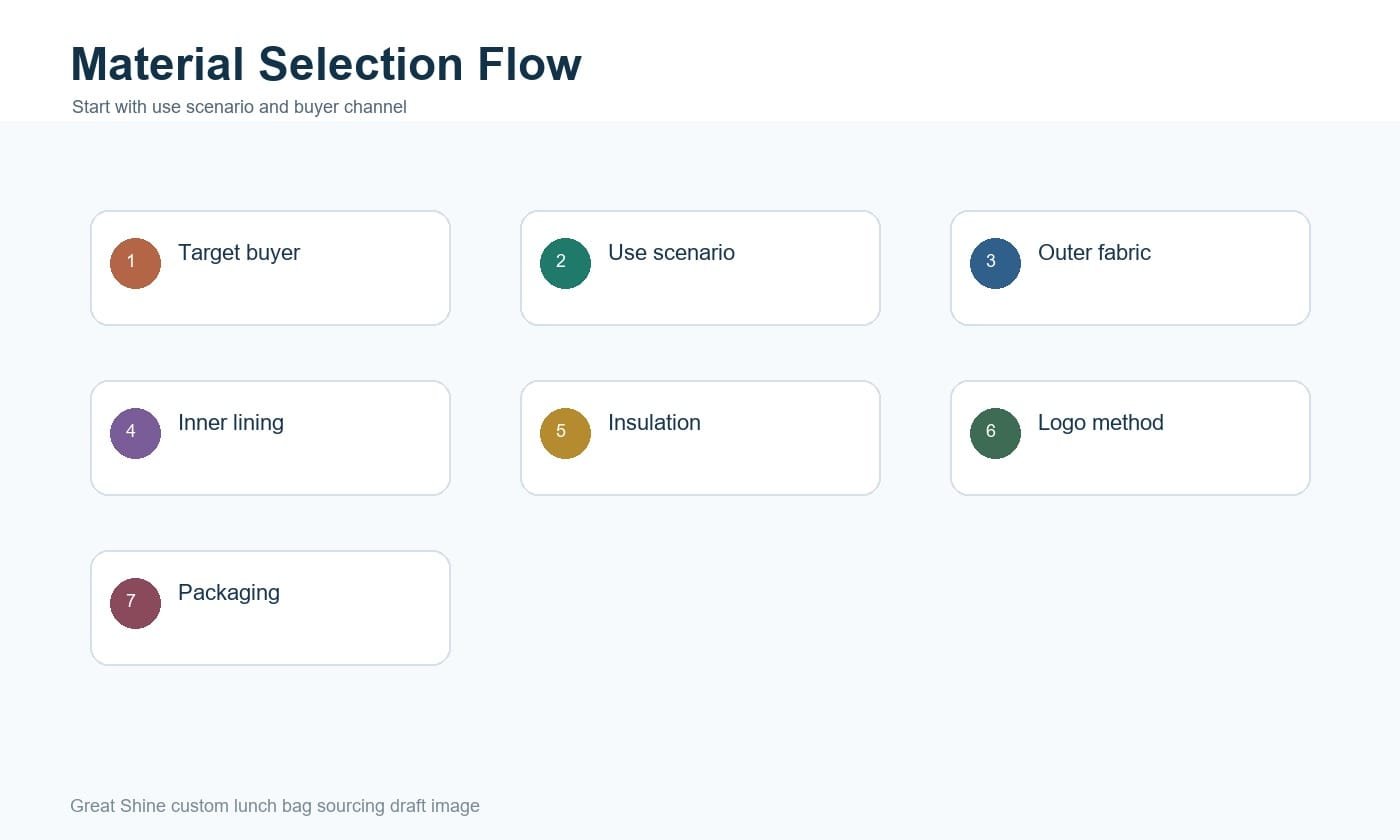Click the green step 6 circle
The height and width of the screenshot is (840, 1400).
pos(995,433)
